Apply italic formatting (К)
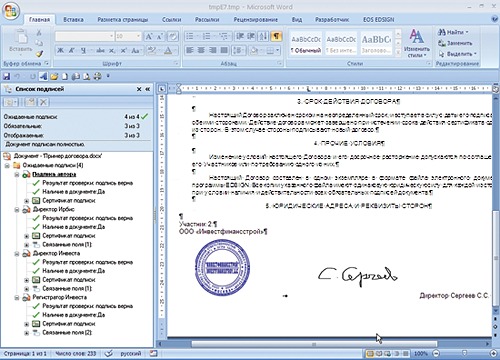The image size is (500, 360). coord(72,51)
